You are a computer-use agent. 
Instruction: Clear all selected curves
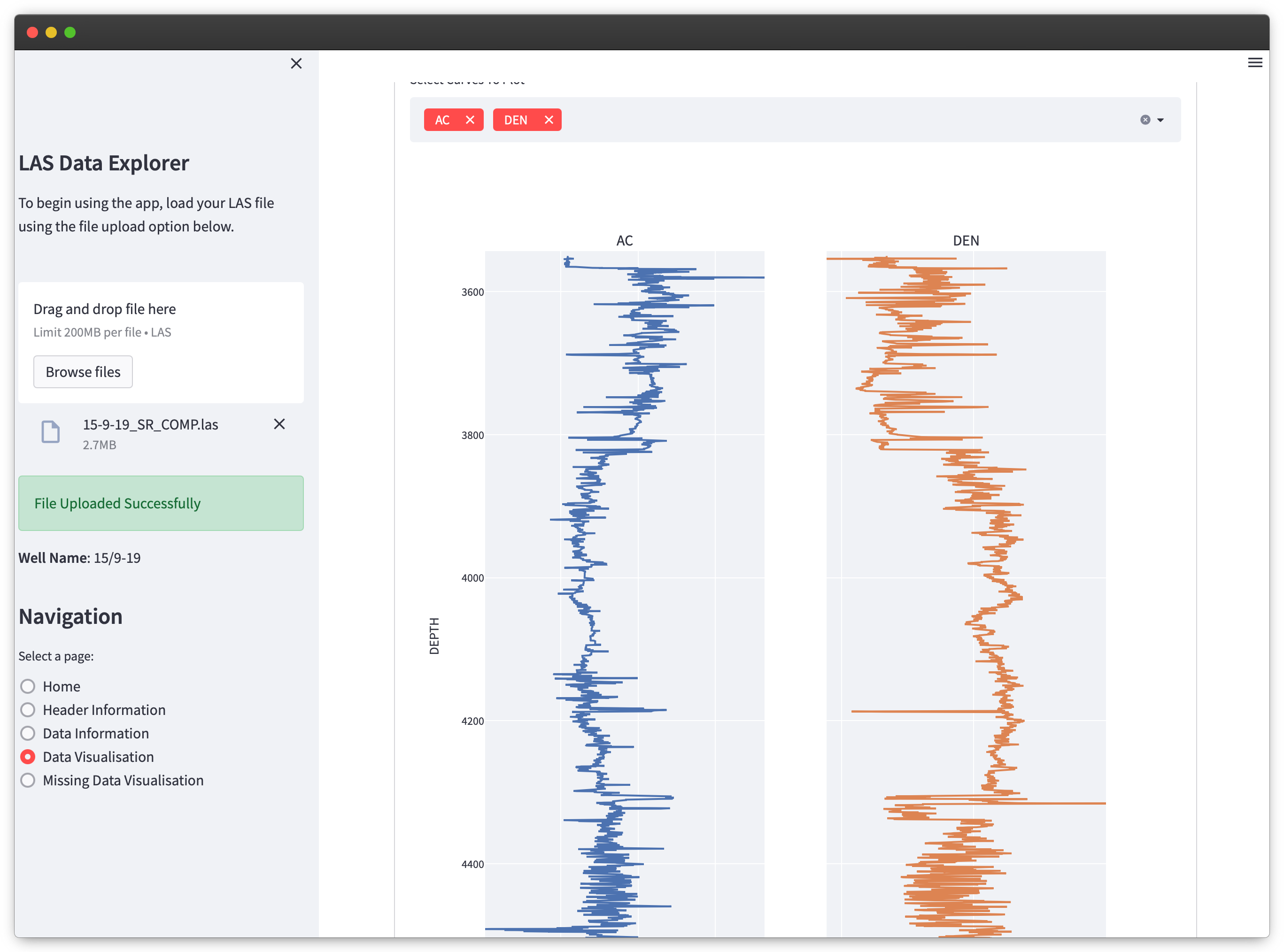pos(1145,120)
